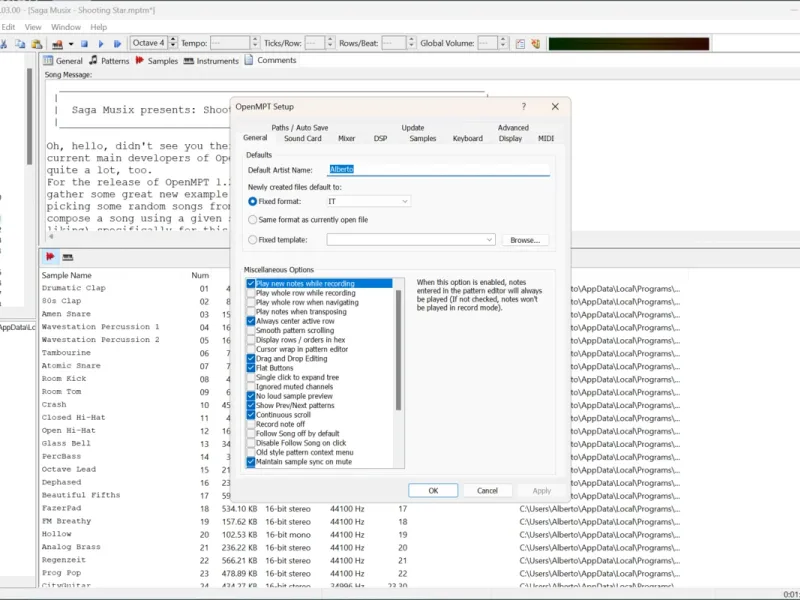Click the Browse... button
This screenshot has width=800, height=600.
pyautogui.click(x=525, y=240)
